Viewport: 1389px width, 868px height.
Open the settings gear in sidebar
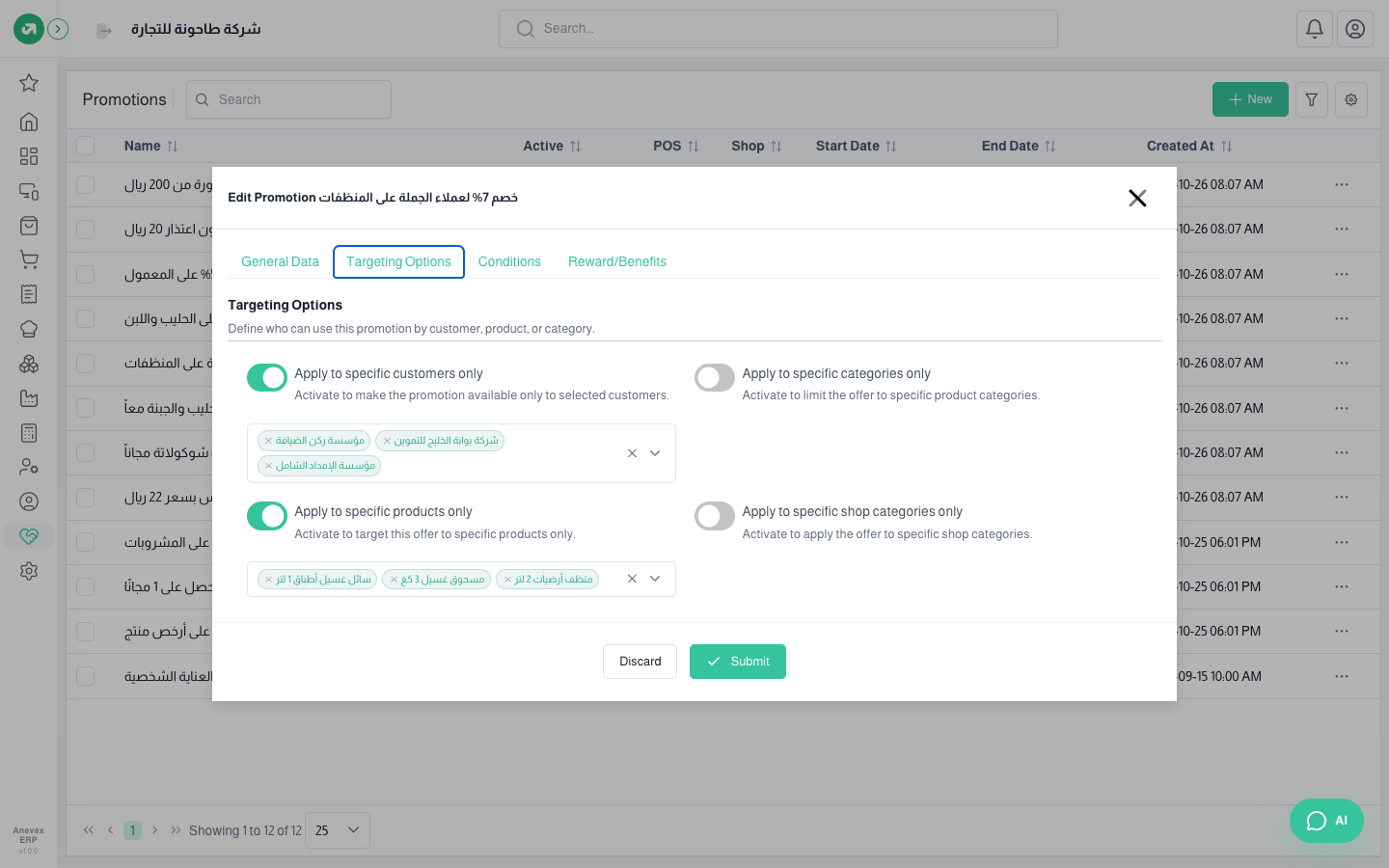pos(29,571)
